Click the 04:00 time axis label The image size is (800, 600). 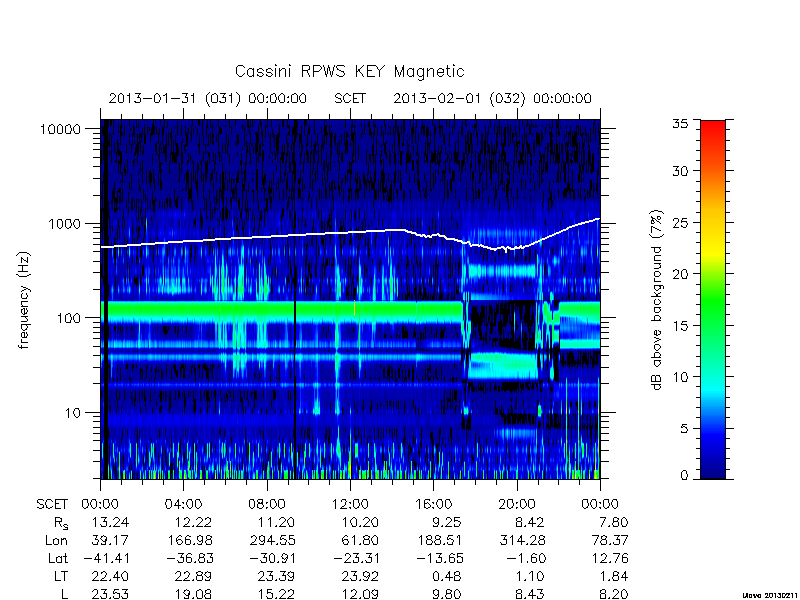pos(183,505)
